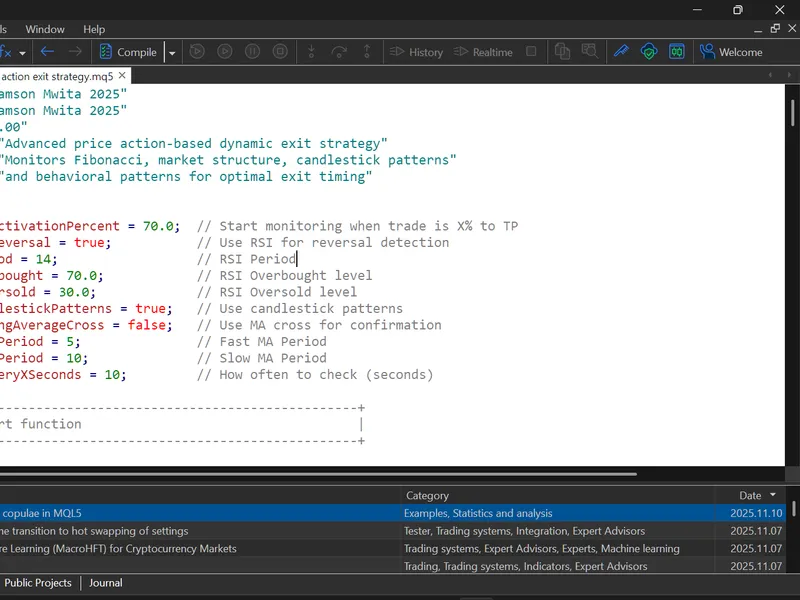Click the Examples, Statistics and analysis cell
The image size is (800, 600).
[x=478, y=513]
